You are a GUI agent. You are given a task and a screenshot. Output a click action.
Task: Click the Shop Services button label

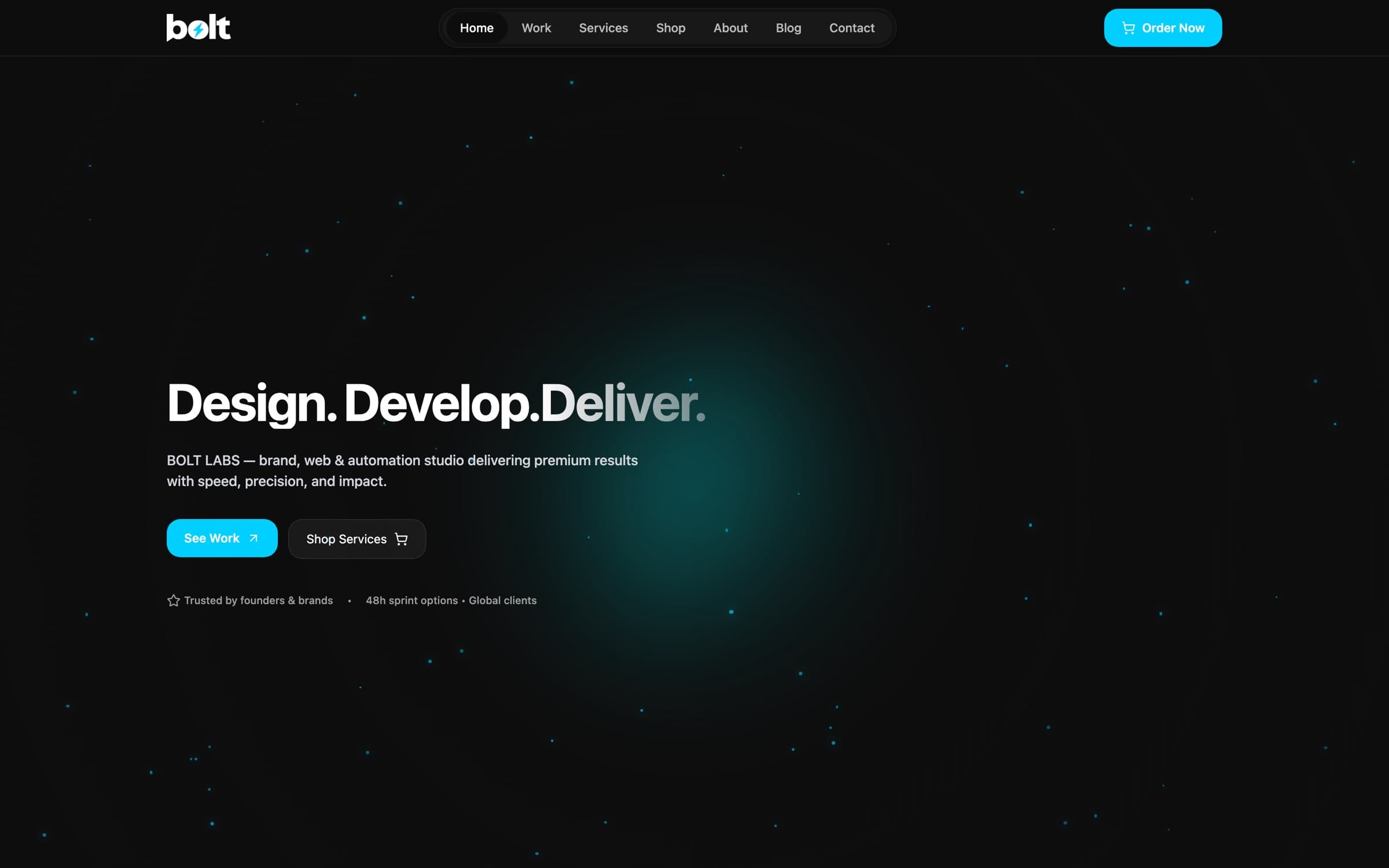pyautogui.click(x=346, y=539)
